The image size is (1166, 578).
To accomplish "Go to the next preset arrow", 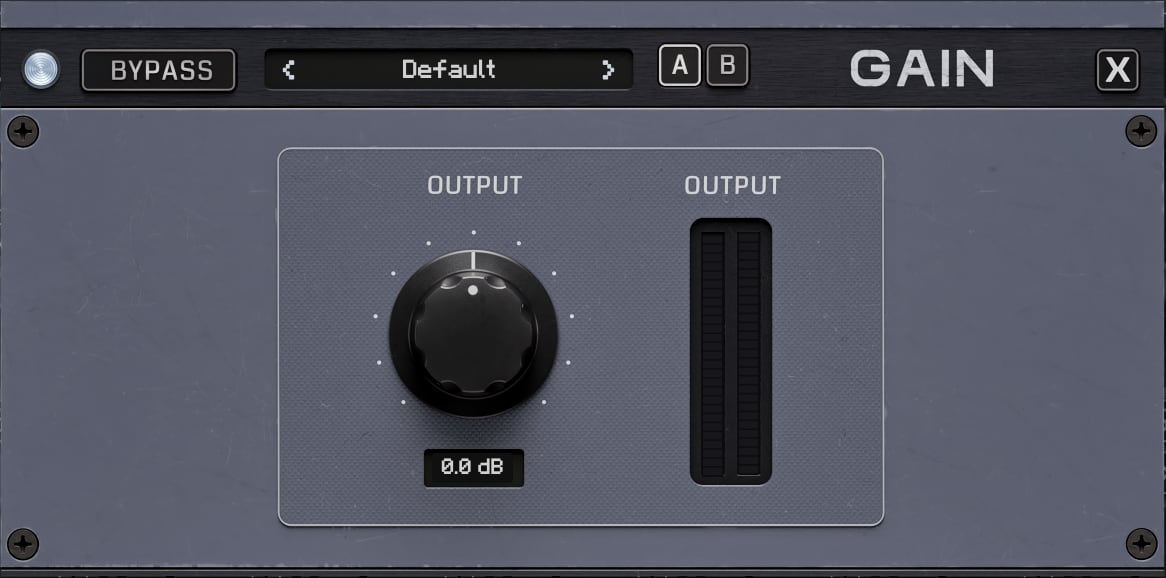I will 608,70.
